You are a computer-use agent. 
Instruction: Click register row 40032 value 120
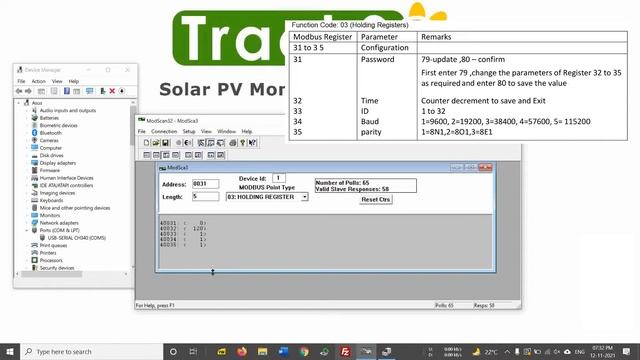(x=183, y=229)
